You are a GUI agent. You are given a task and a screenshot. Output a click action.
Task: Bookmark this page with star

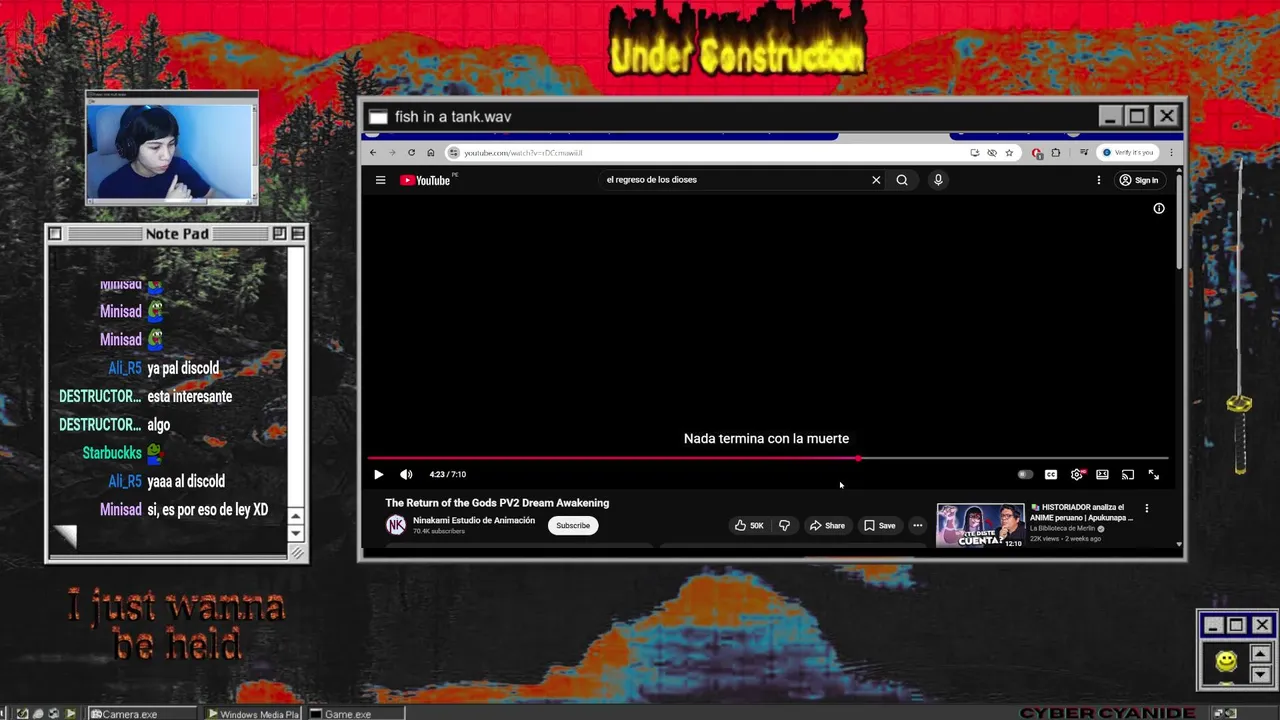pos(1009,153)
